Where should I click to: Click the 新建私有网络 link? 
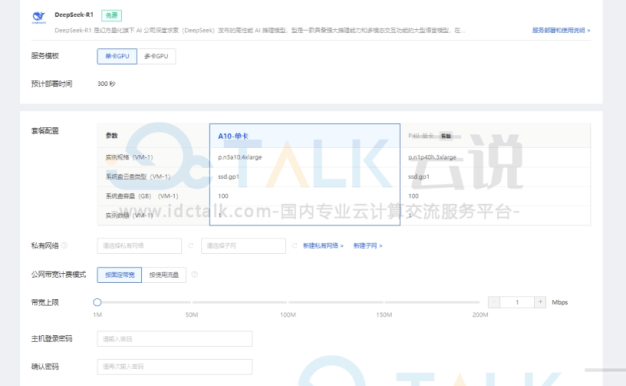point(323,246)
